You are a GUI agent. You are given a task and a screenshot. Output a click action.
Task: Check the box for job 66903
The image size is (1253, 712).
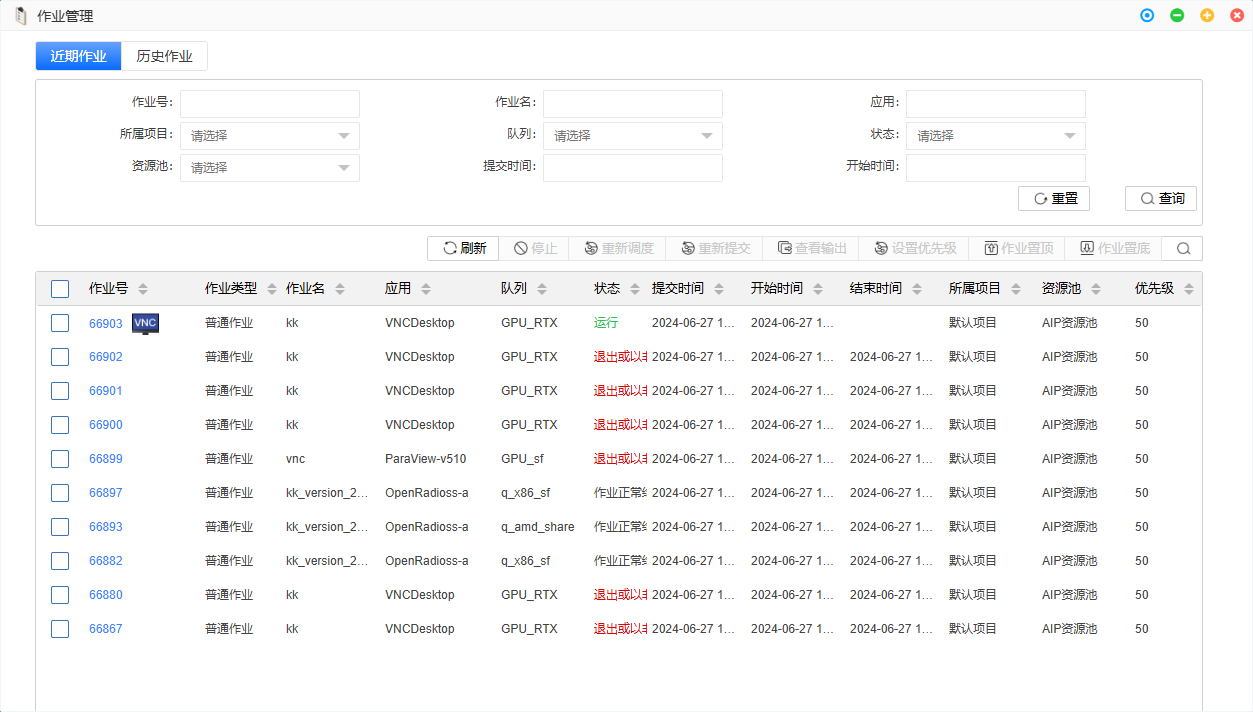coord(60,323)
